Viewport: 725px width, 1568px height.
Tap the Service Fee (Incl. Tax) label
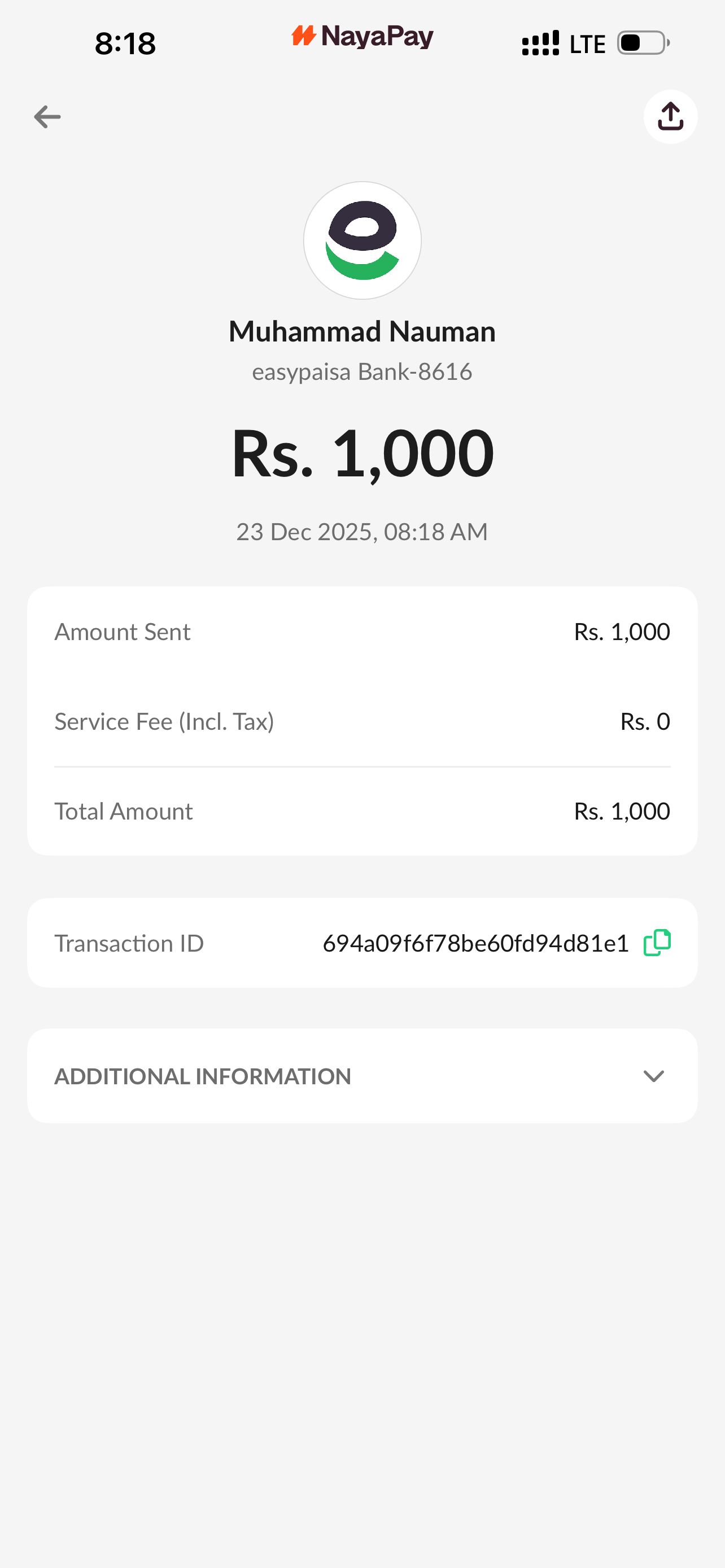164,721
